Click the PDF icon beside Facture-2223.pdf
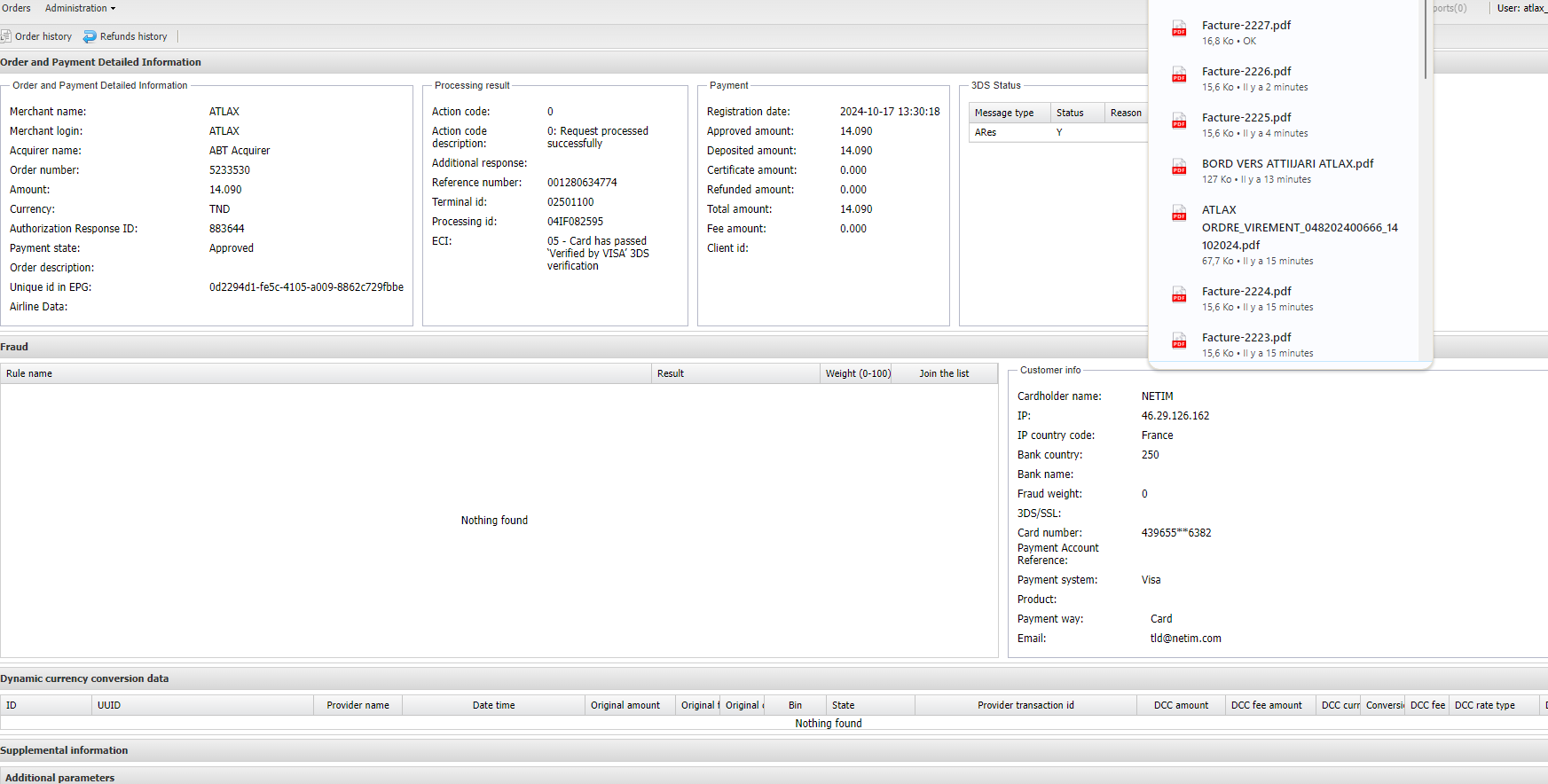The height and width of the screenshot is (784, 1548). coord(1179,341)
